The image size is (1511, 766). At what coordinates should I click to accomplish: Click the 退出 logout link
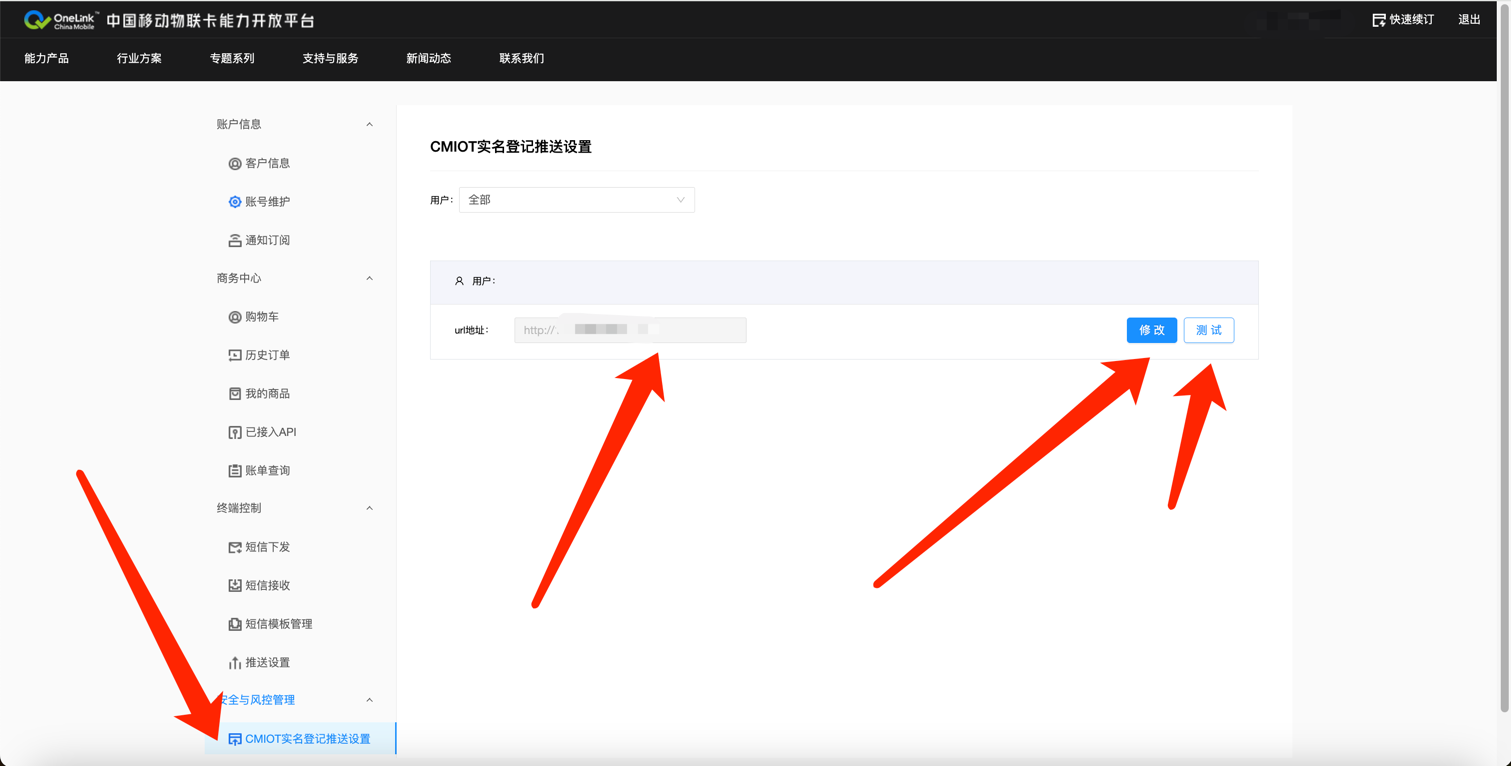pos(1468,20)
